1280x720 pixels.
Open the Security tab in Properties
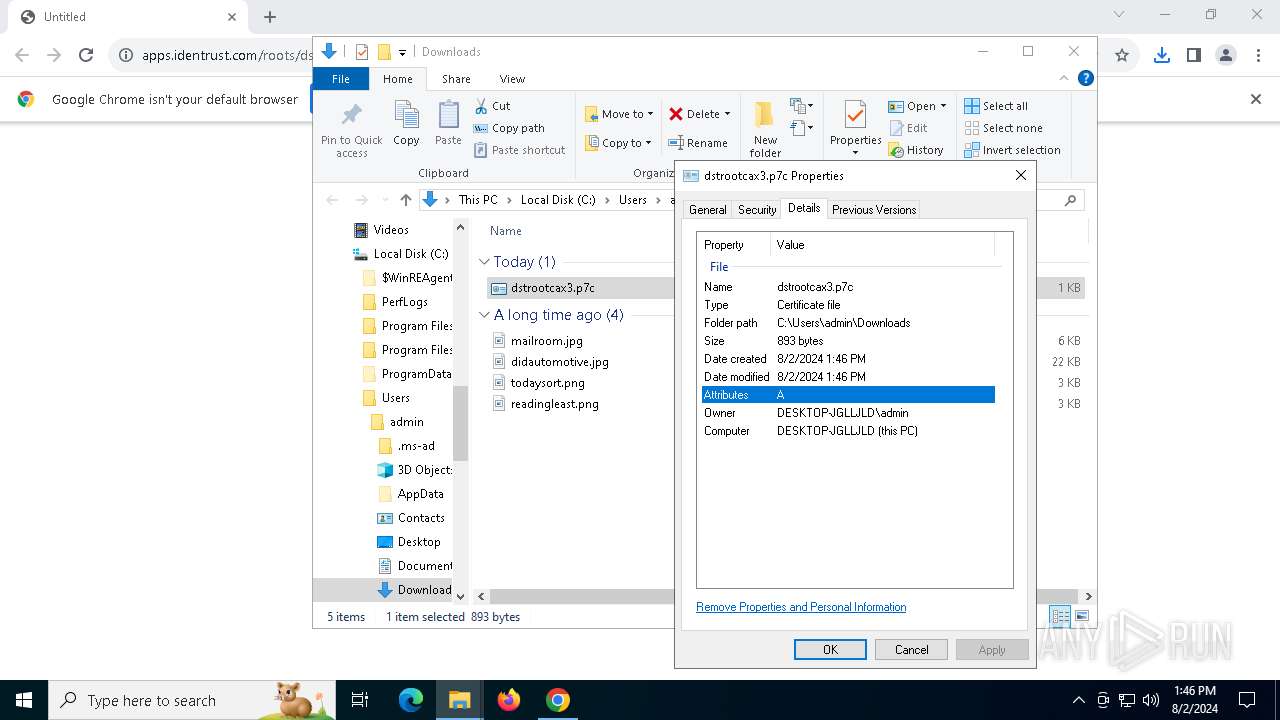[757, 210]
